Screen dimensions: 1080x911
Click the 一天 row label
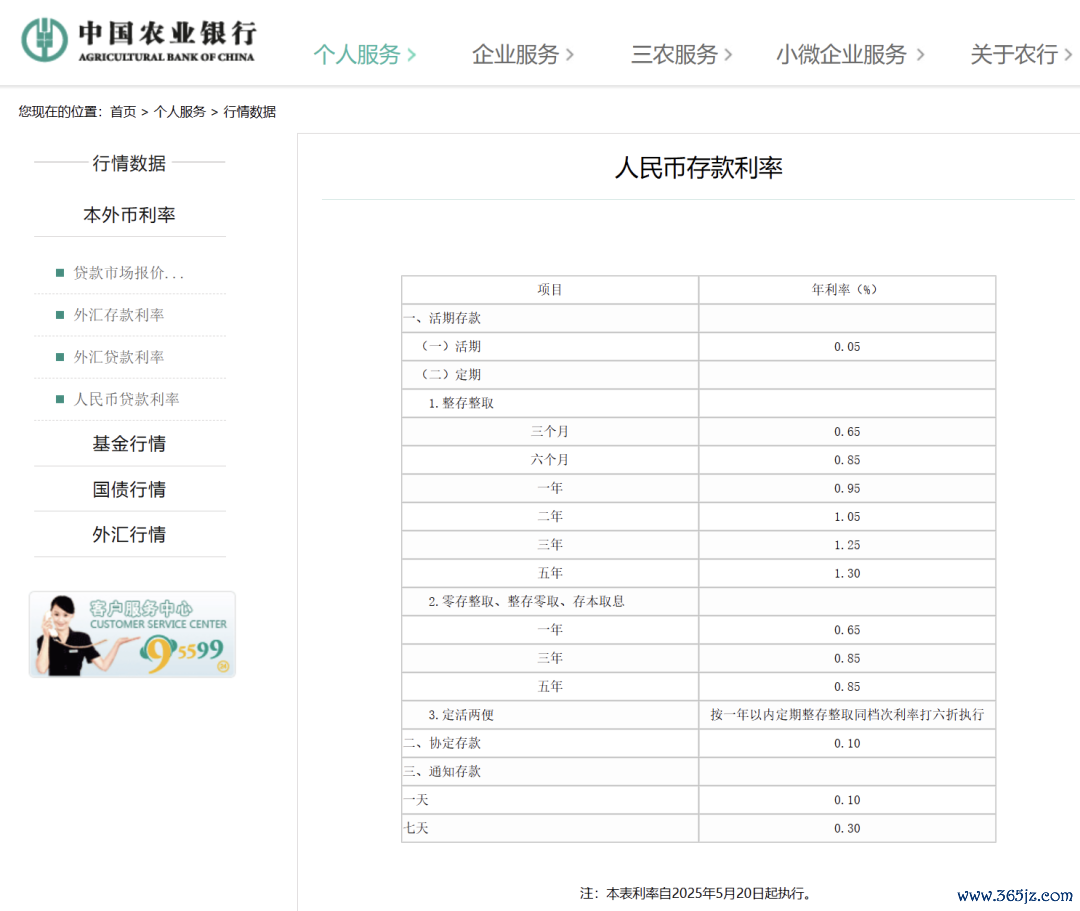416,799
